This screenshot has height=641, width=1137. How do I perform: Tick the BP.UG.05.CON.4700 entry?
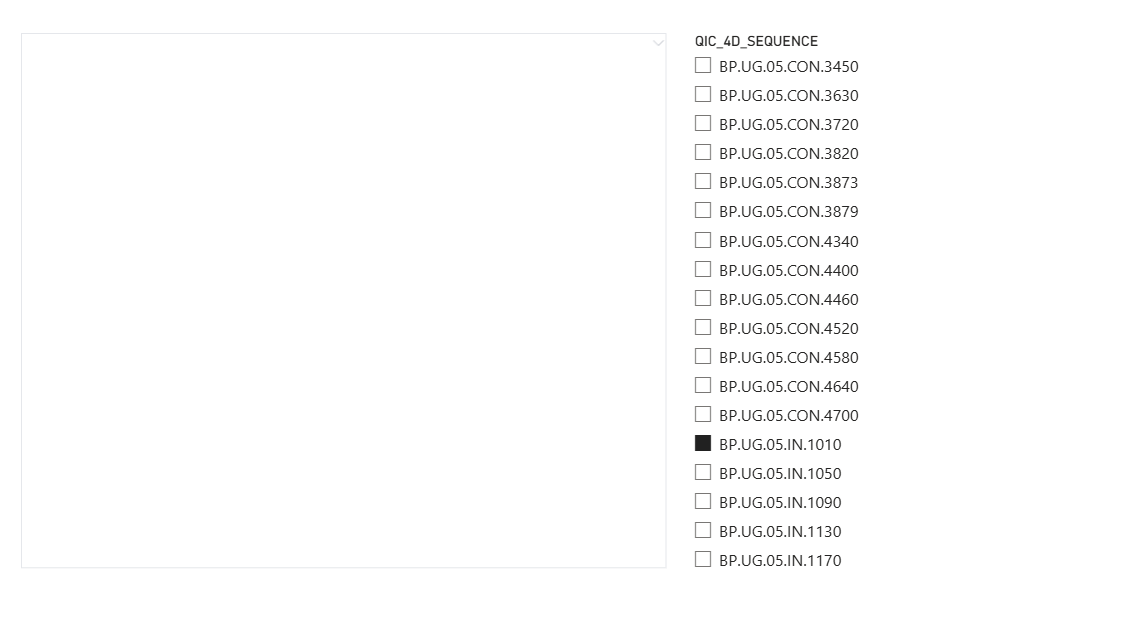(x=703, y=414)
